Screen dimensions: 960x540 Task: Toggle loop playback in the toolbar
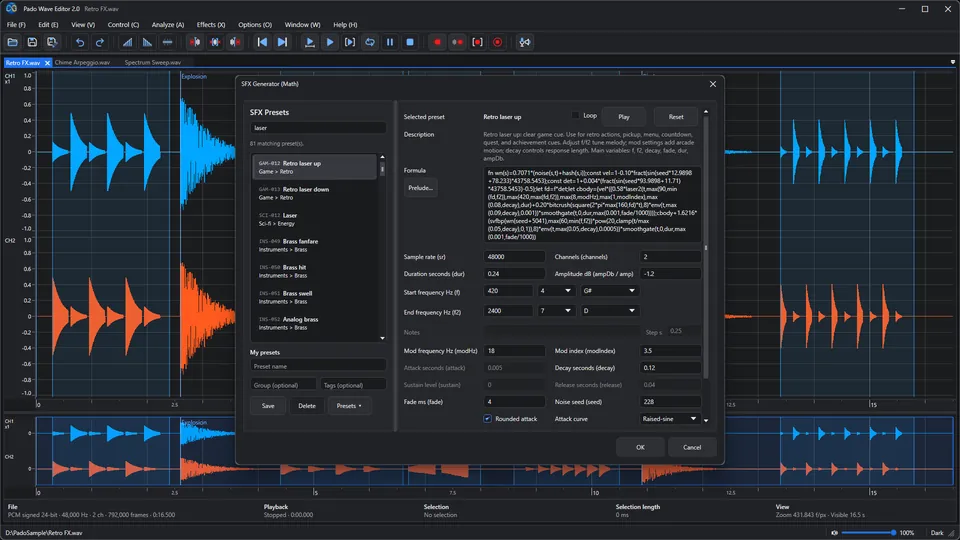(x=370, y=42)
